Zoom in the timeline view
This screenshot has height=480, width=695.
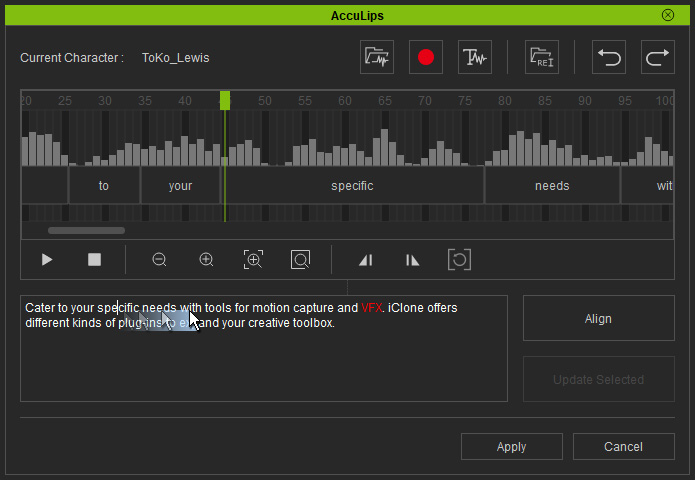tap(206, 260)
